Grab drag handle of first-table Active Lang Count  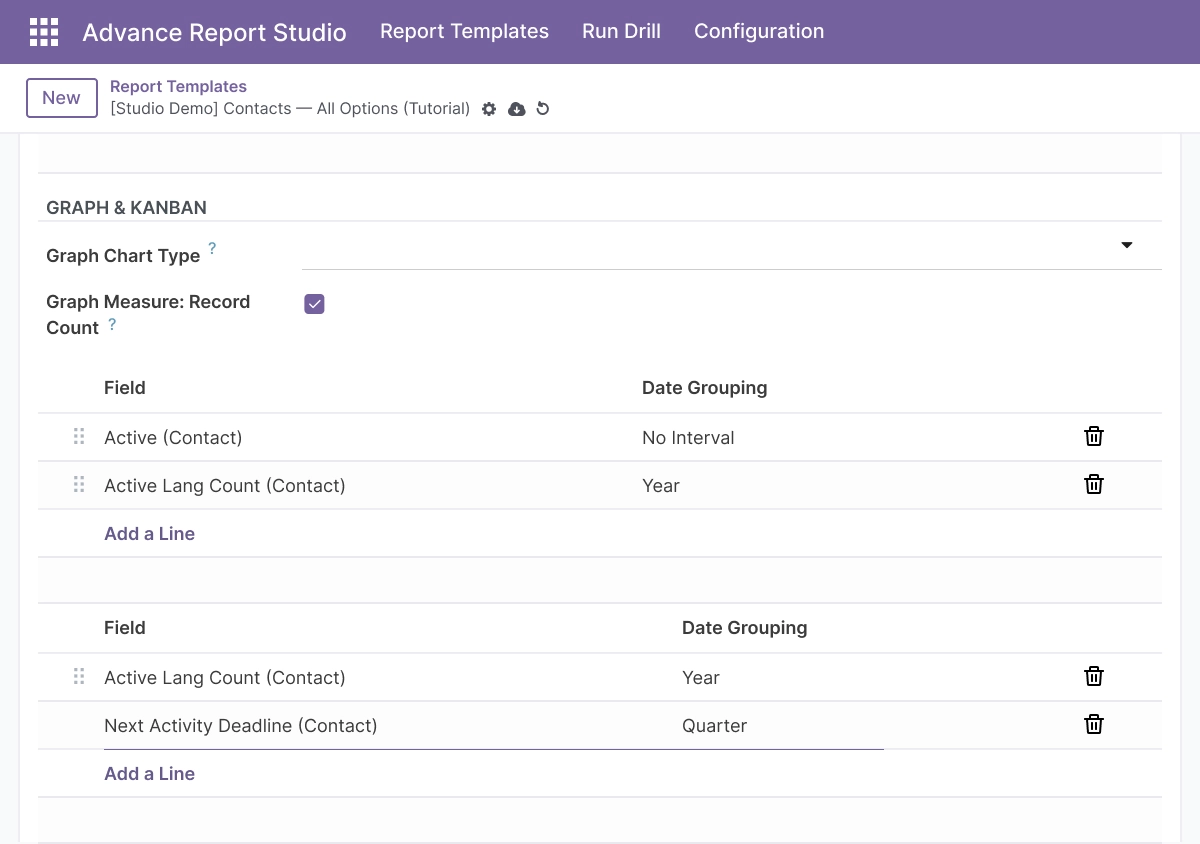click(79, 485)
